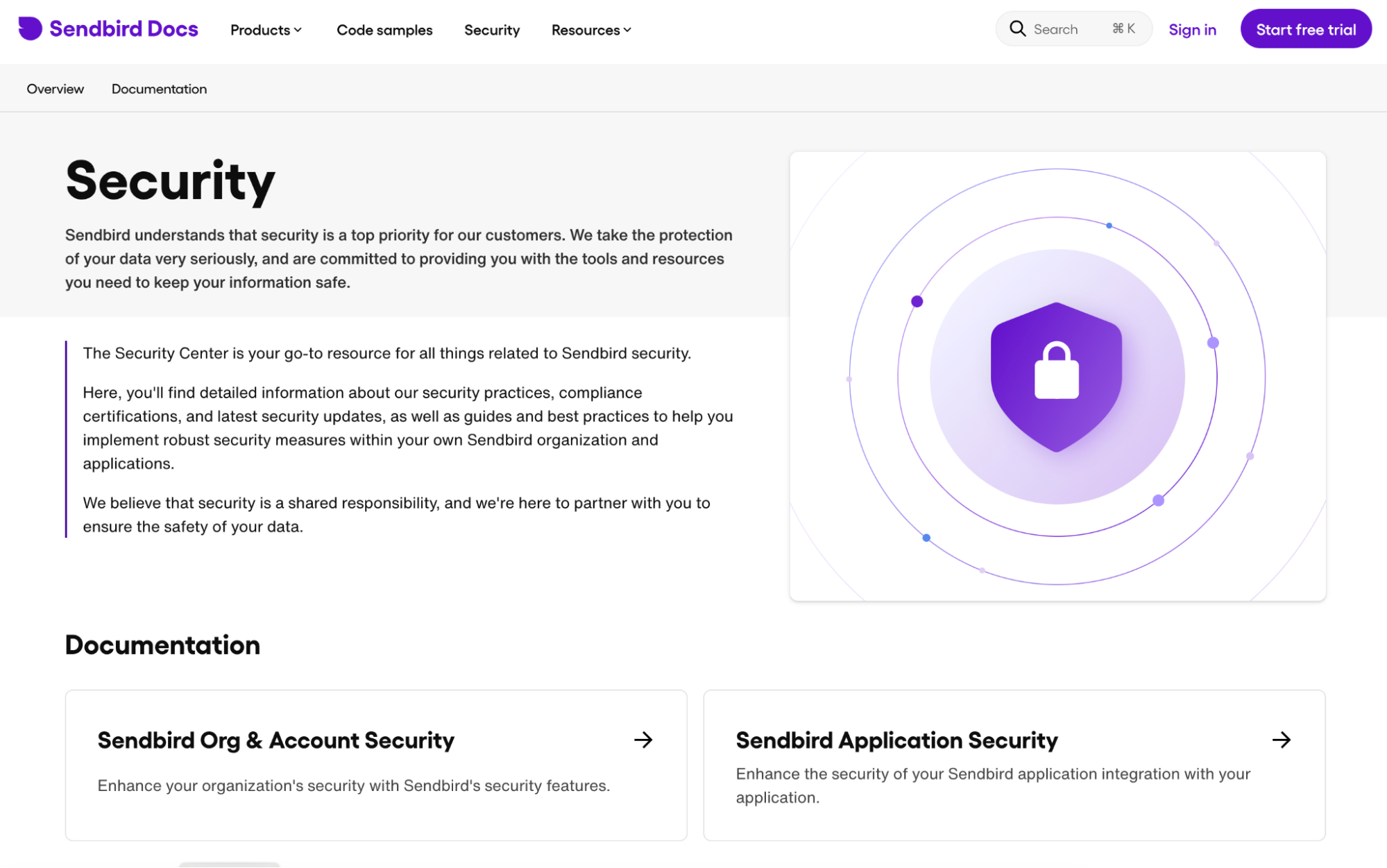
Task: Click arrow on Application Security card
Action: [x=1281, y=740]
